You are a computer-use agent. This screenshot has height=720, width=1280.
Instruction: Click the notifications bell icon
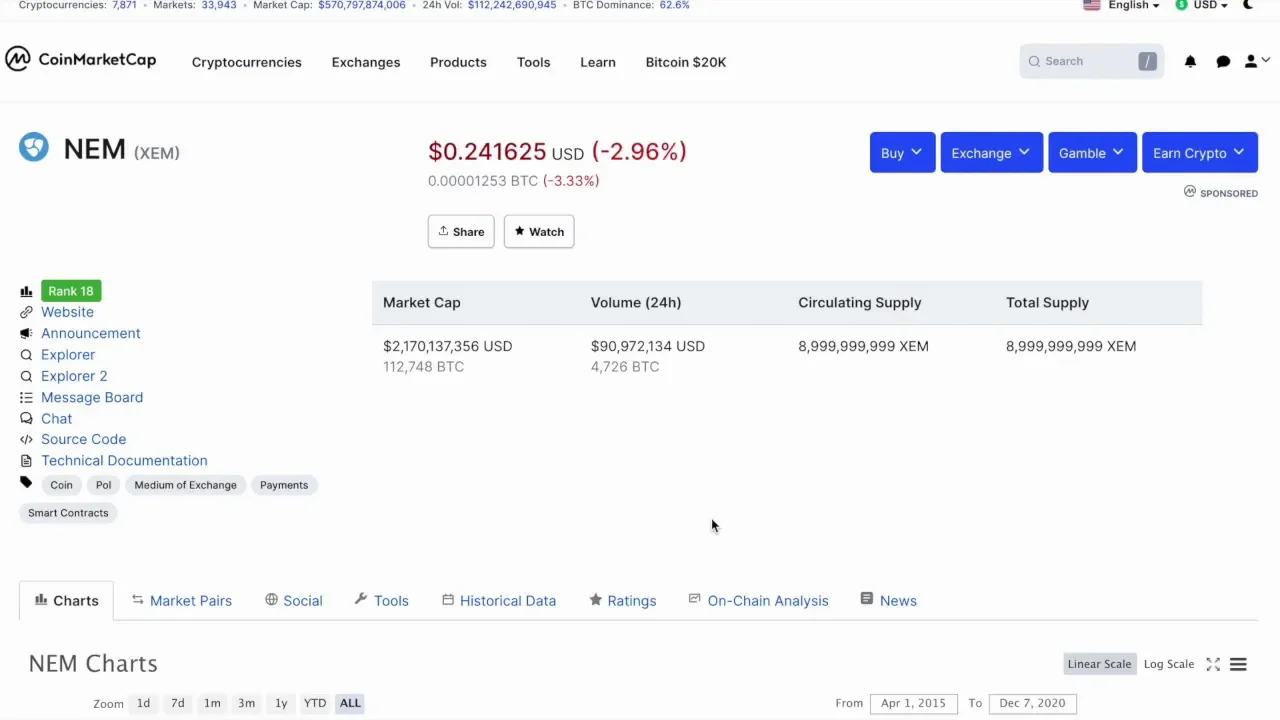pos(1190,62)
